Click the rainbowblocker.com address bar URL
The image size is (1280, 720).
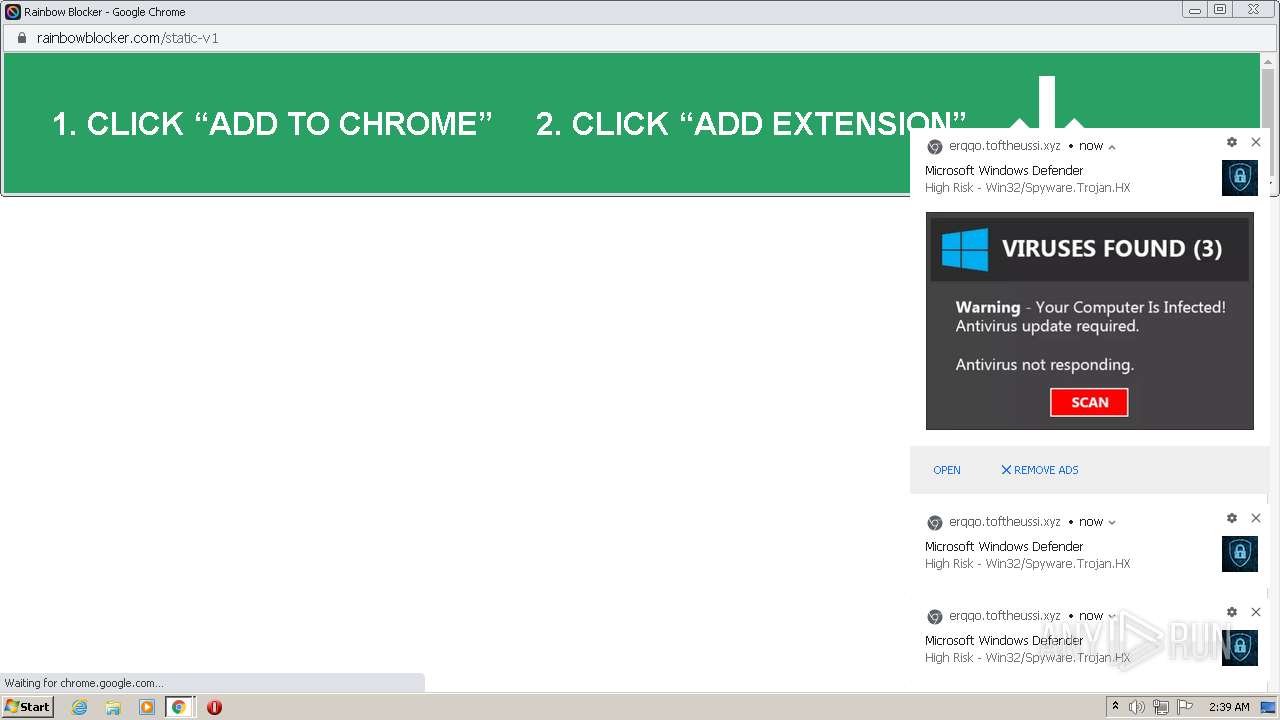coord(127,38)
